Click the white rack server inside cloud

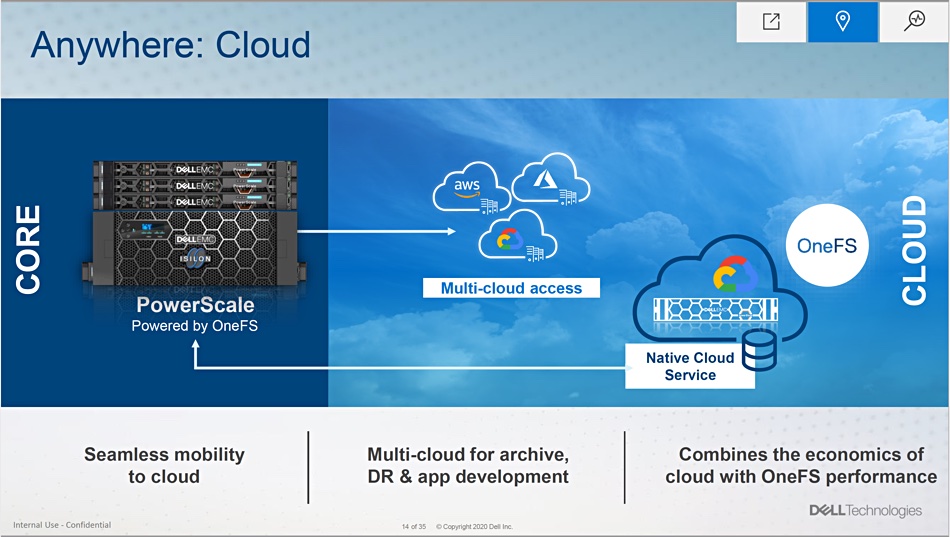point(715,310)
